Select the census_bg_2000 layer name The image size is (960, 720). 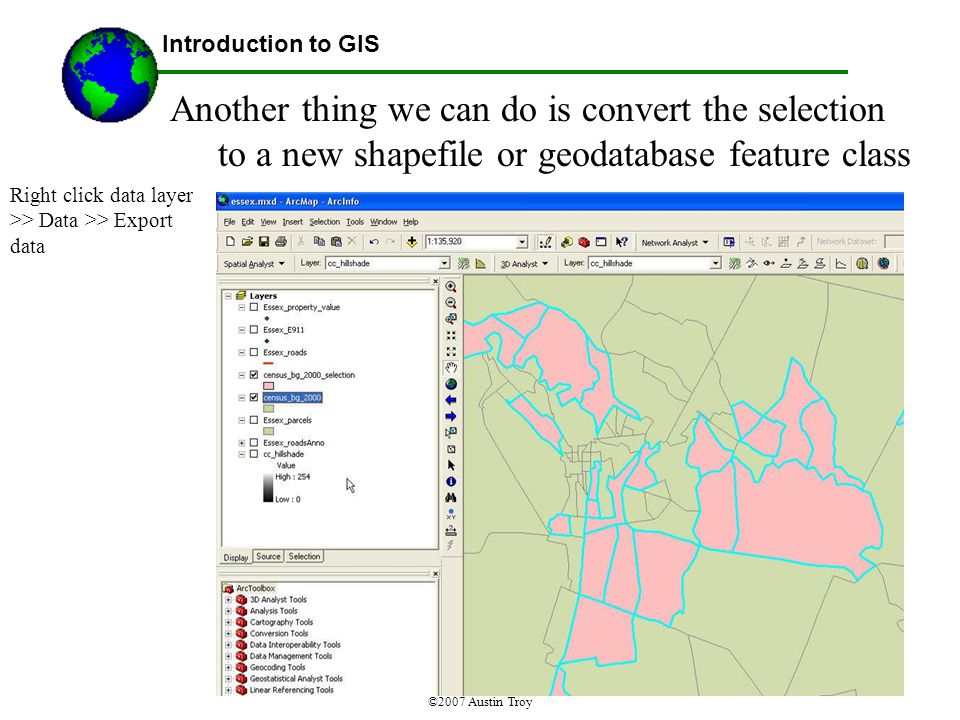(293, 398)
